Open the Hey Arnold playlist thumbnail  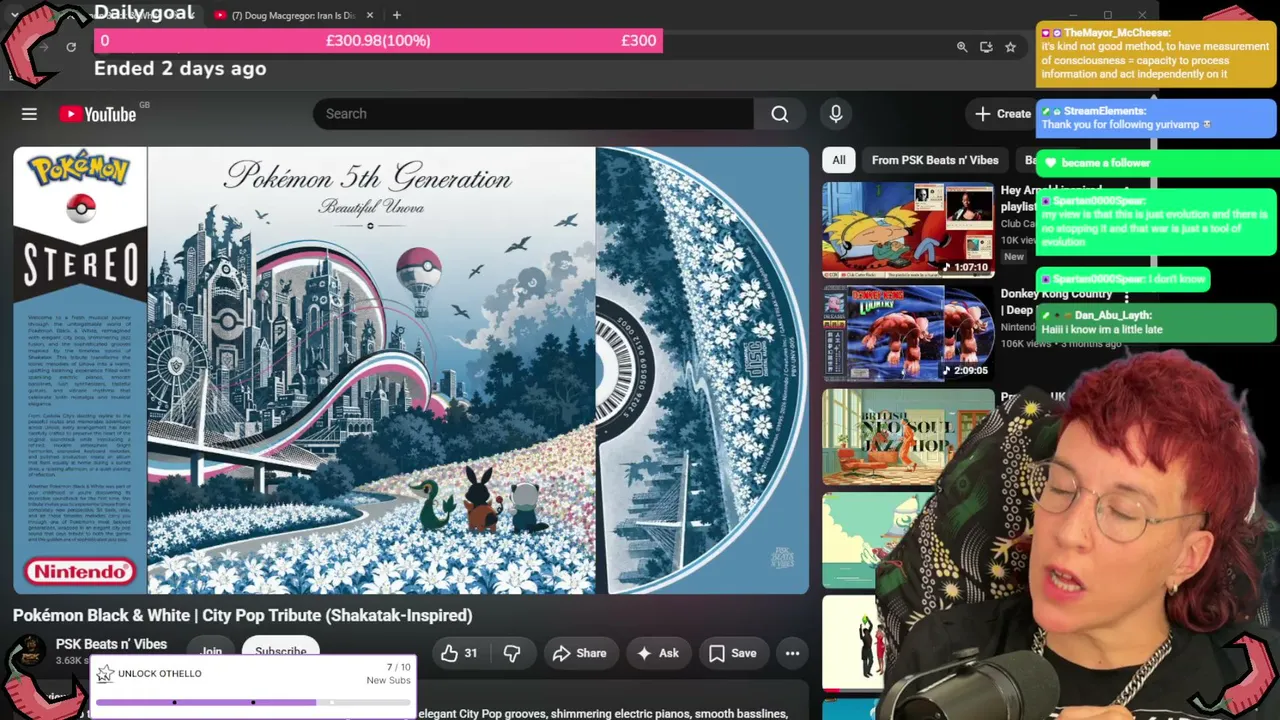908,230
